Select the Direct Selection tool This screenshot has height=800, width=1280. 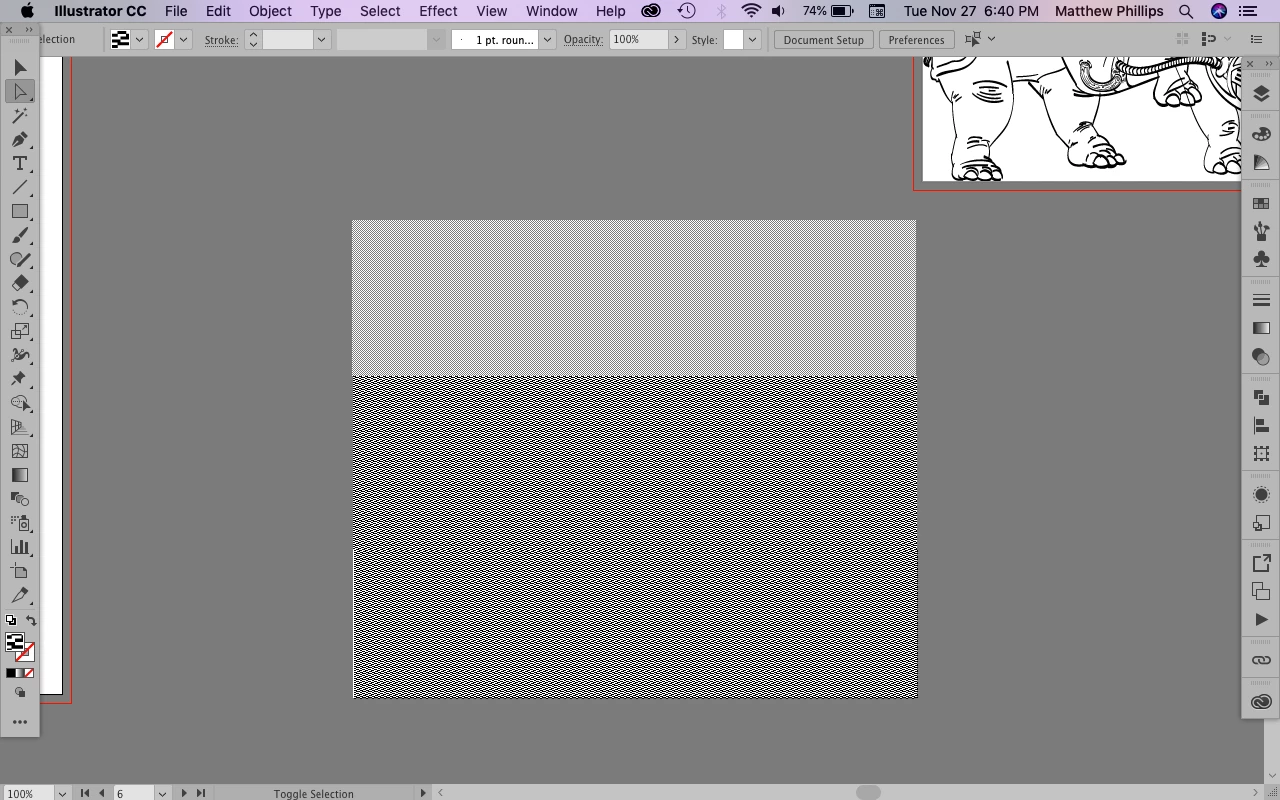(19, 91)
